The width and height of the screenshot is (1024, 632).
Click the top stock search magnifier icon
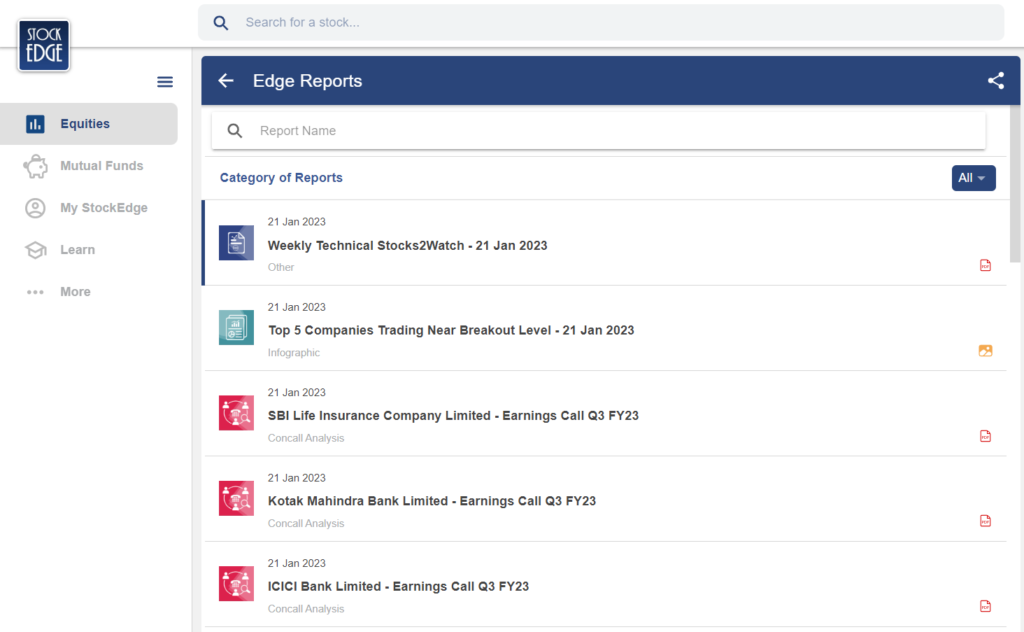(x=221, y=23)
